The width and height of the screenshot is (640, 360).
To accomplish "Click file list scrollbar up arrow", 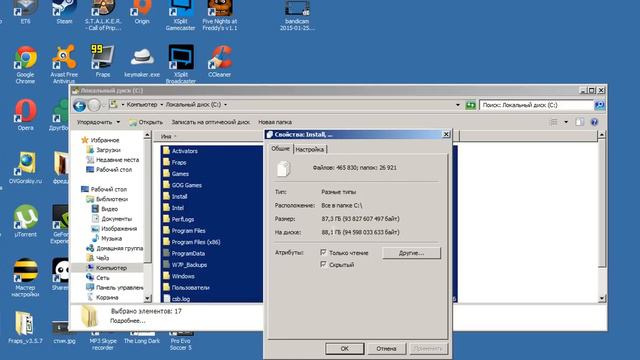I will click(x=602, y=135).
